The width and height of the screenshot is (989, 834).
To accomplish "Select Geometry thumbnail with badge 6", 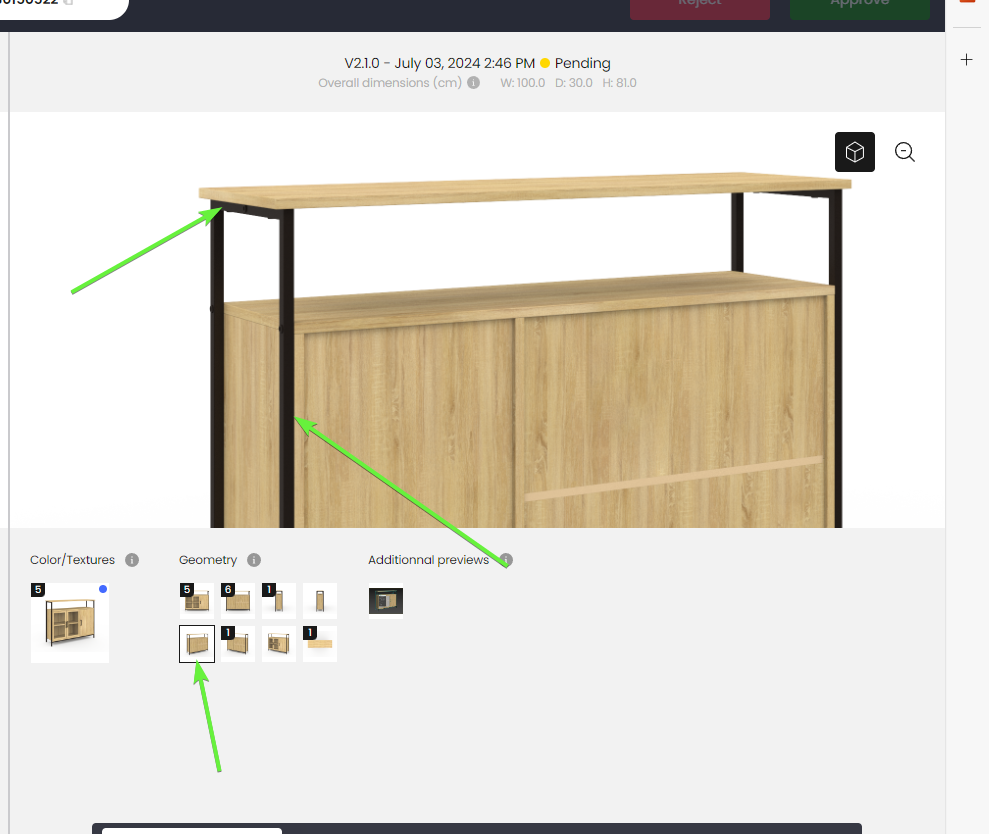I will pos(238,601).
